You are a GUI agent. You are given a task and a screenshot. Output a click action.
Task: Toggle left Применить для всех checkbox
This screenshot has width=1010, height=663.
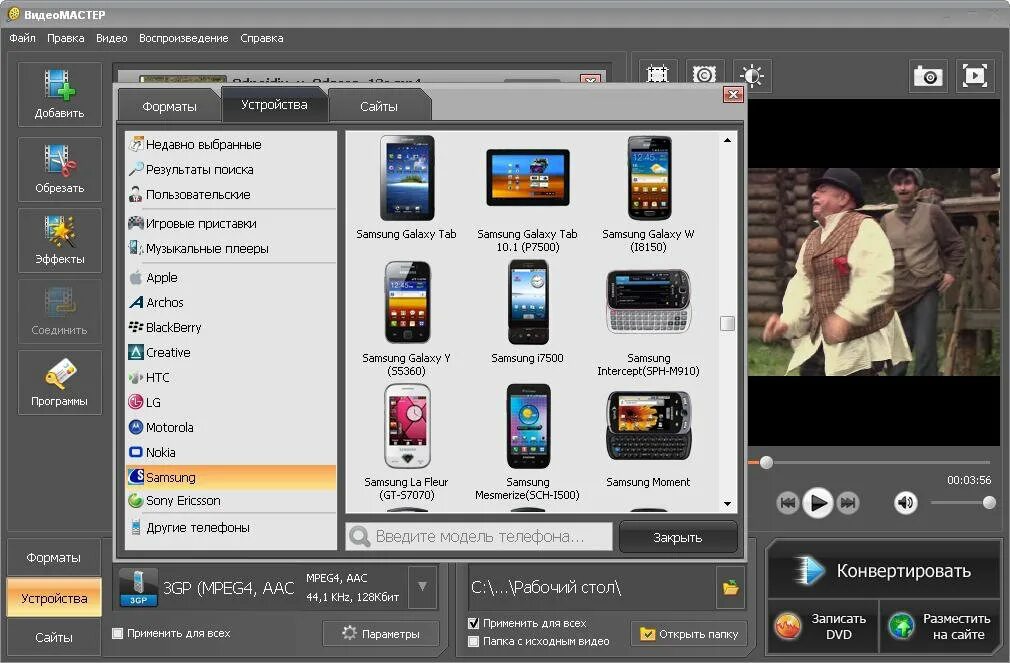pyautogui.click(x=117, y=633)
